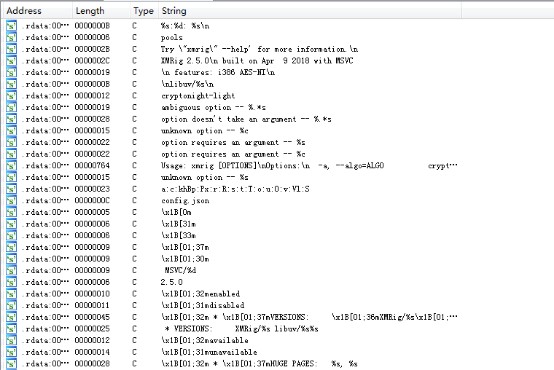
Task: Select the .rdata address of 'cryptonight-light' row
Action: point(45,96)
